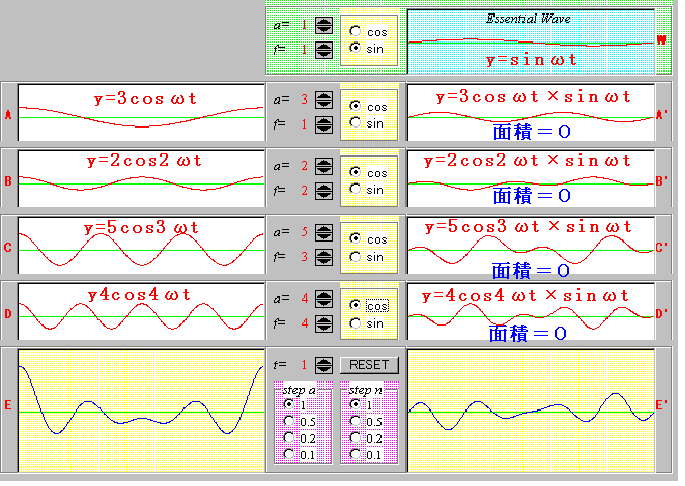Click the 面積＝0 text in graph C'
The width and height of the screenshot is (685, 486).
click(x=531, y=271)
